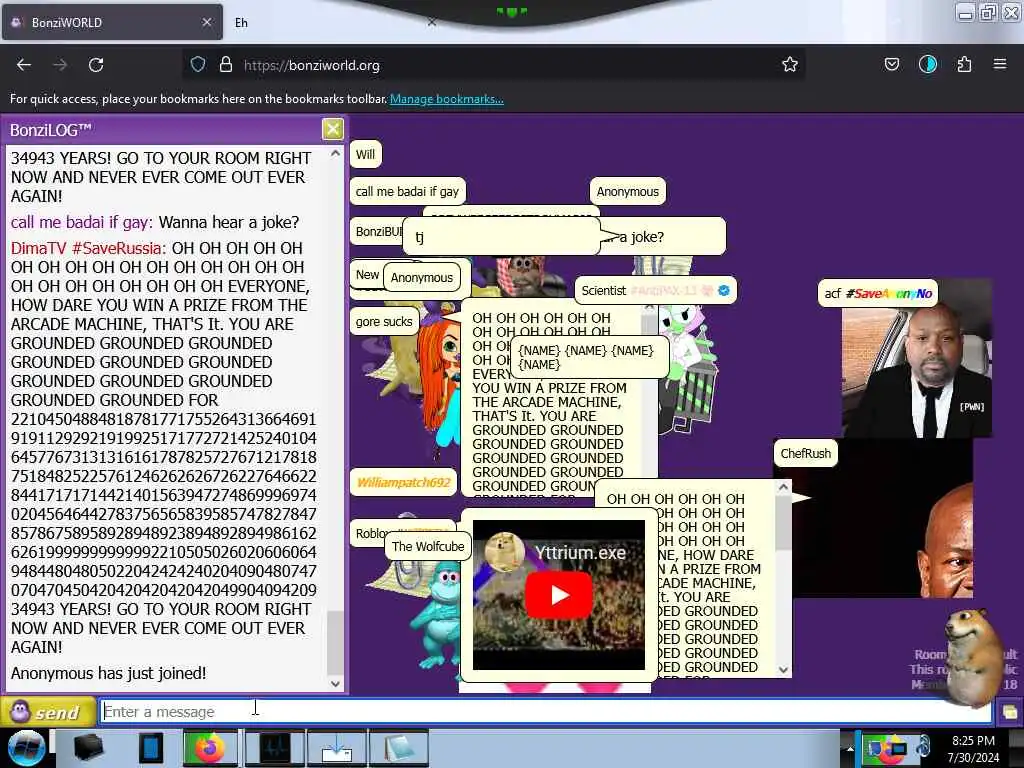Play the Yttrium.exe YouTube video

point(558,595)
